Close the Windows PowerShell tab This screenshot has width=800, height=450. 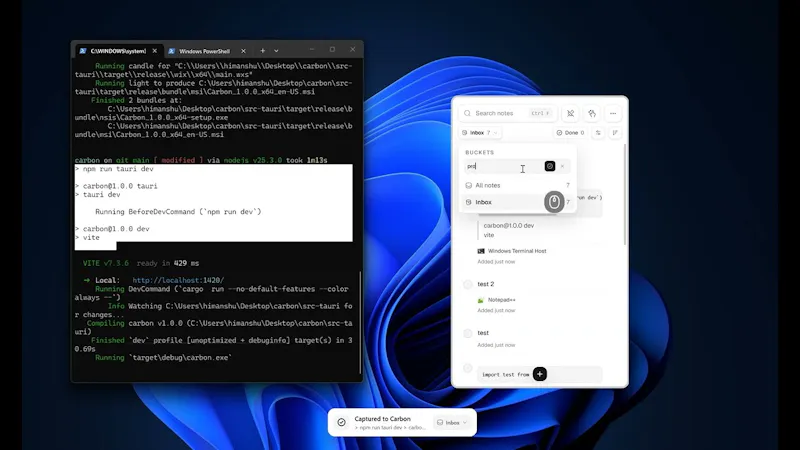pyautogui.click(x=243, y=51)
